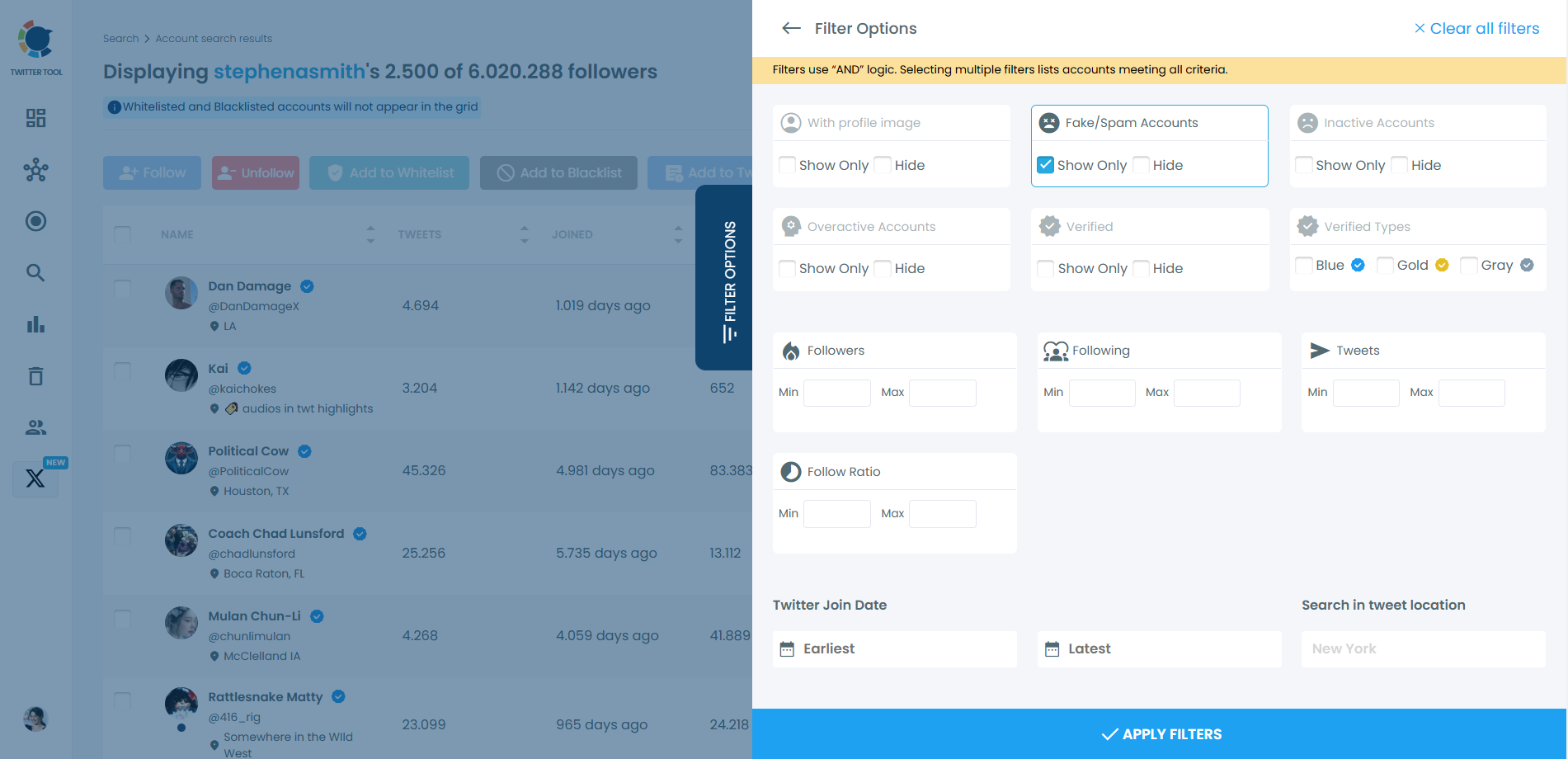Click the APPLY FILTERS button
Screen dimensions: 1568x759
(x=1160, y=734)
